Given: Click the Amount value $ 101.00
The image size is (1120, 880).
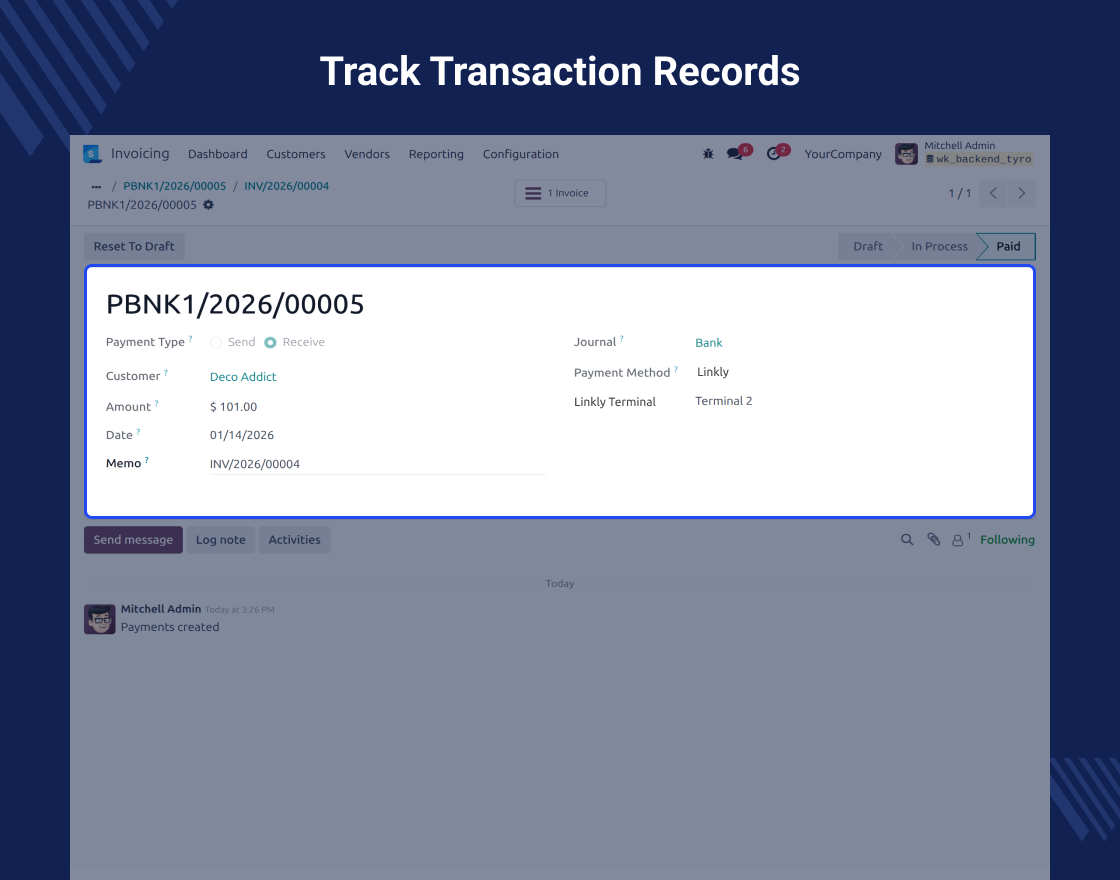Looking at the screenshot, I should tap(234, 407).
